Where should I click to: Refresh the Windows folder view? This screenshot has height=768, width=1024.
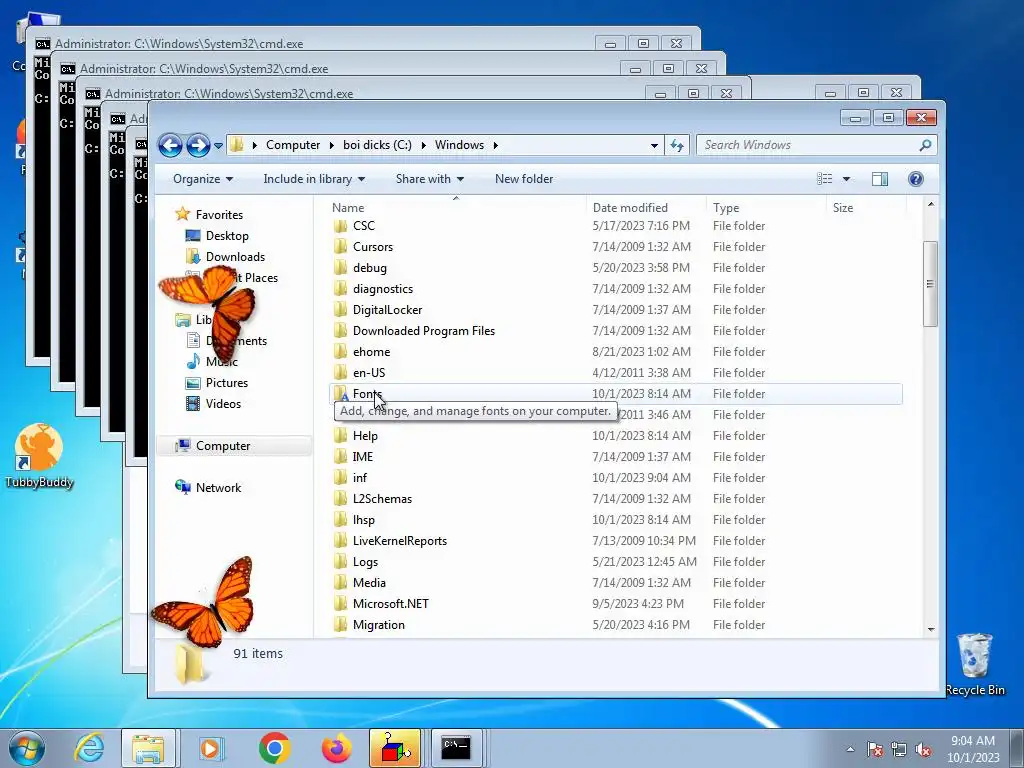click(677, 145)
